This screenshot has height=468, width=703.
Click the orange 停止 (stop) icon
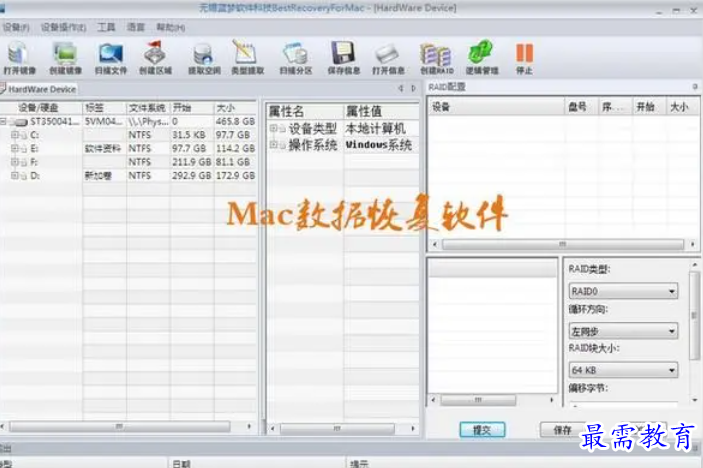524,53
